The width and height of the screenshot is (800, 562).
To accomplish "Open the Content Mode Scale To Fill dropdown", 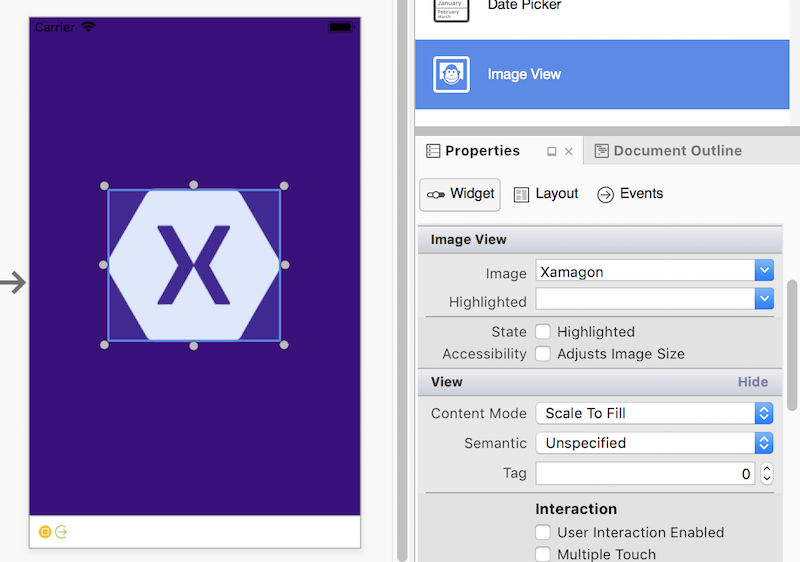I will click(x=655, y=413).
